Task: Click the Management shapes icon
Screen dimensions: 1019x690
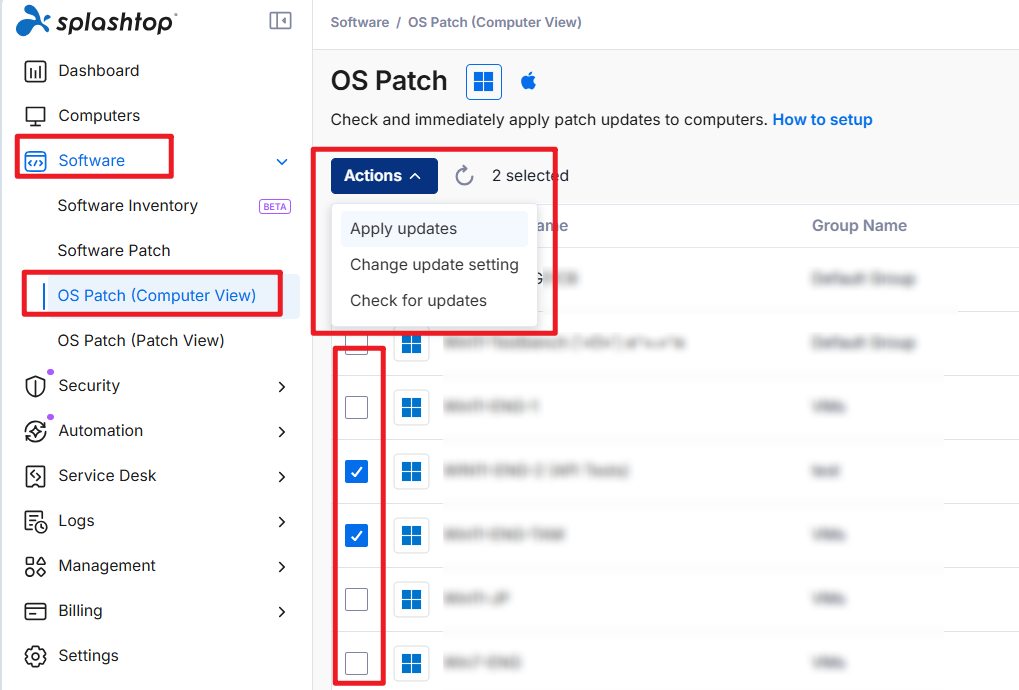Action: pyautogui.click(x=35, y=566)
